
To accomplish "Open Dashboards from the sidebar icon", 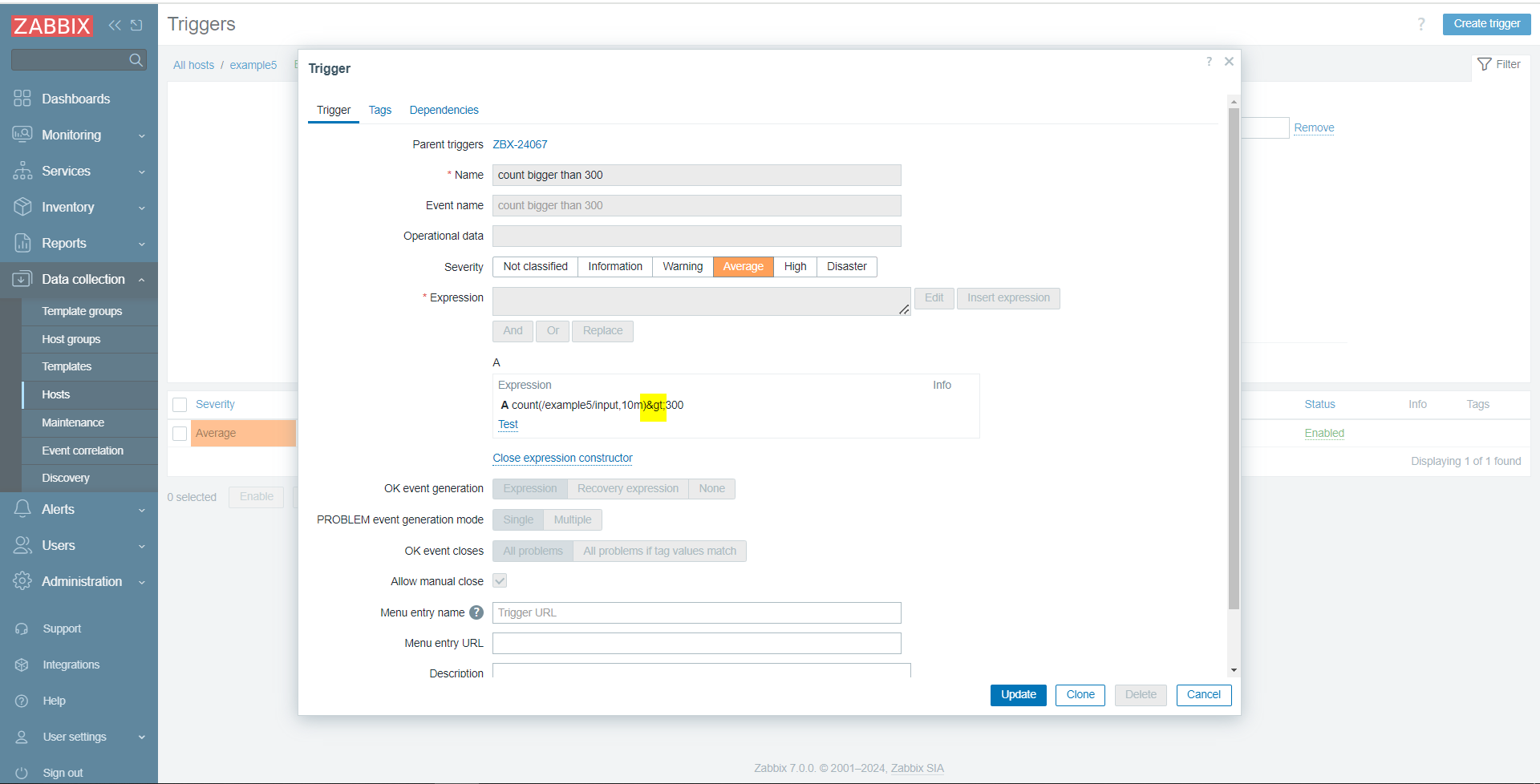I will [22, 99].
